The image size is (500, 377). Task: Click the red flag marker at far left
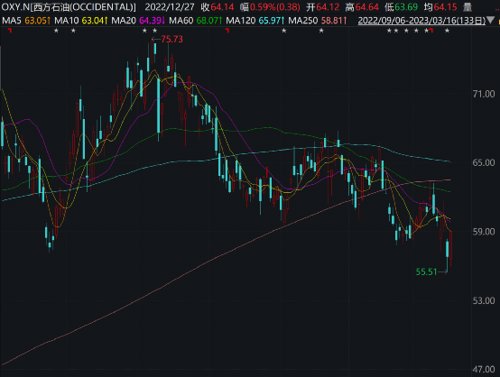point(10,31)
